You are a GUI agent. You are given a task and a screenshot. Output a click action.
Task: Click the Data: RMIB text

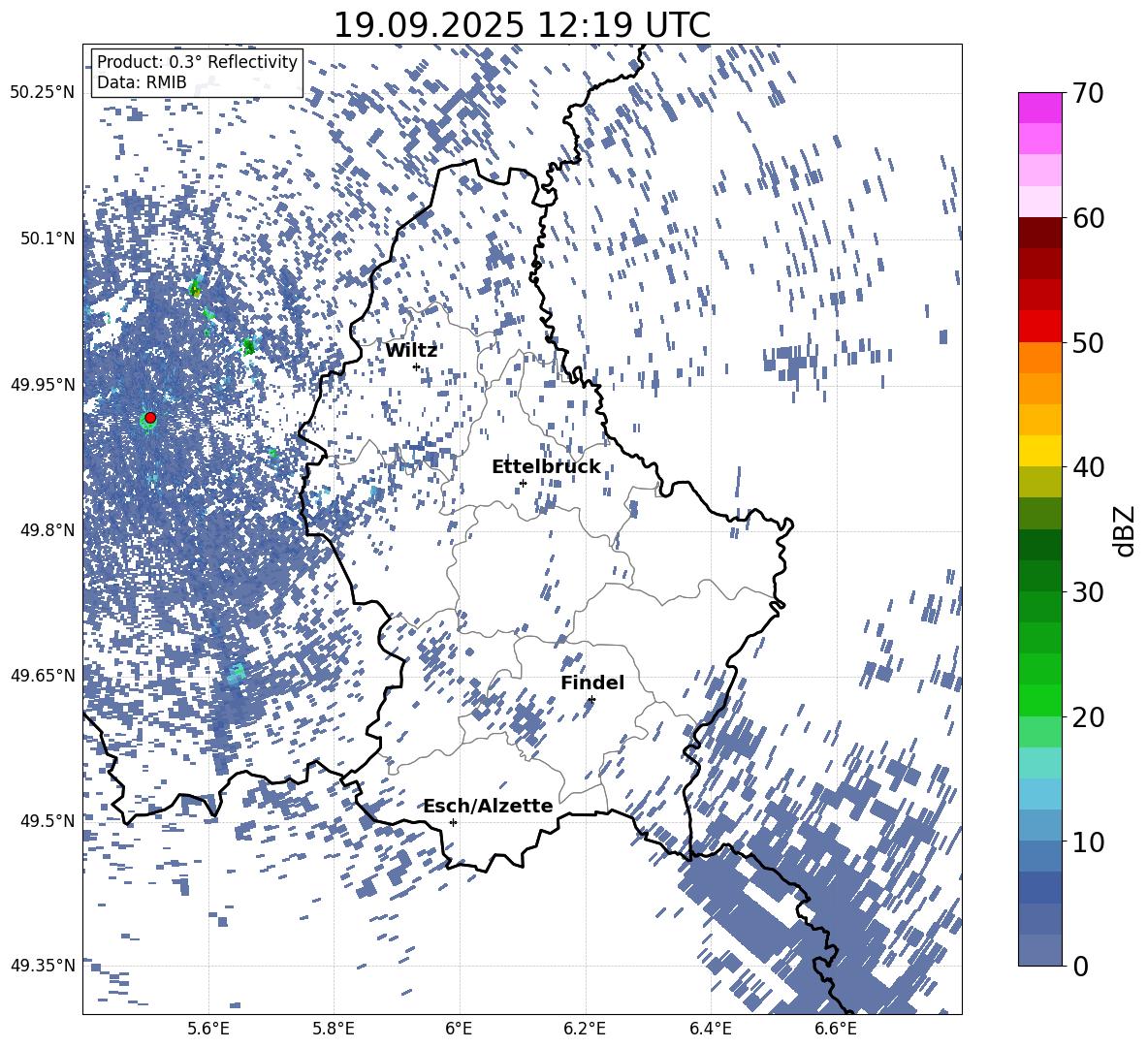pyautogui.click(x=142, y=82)
